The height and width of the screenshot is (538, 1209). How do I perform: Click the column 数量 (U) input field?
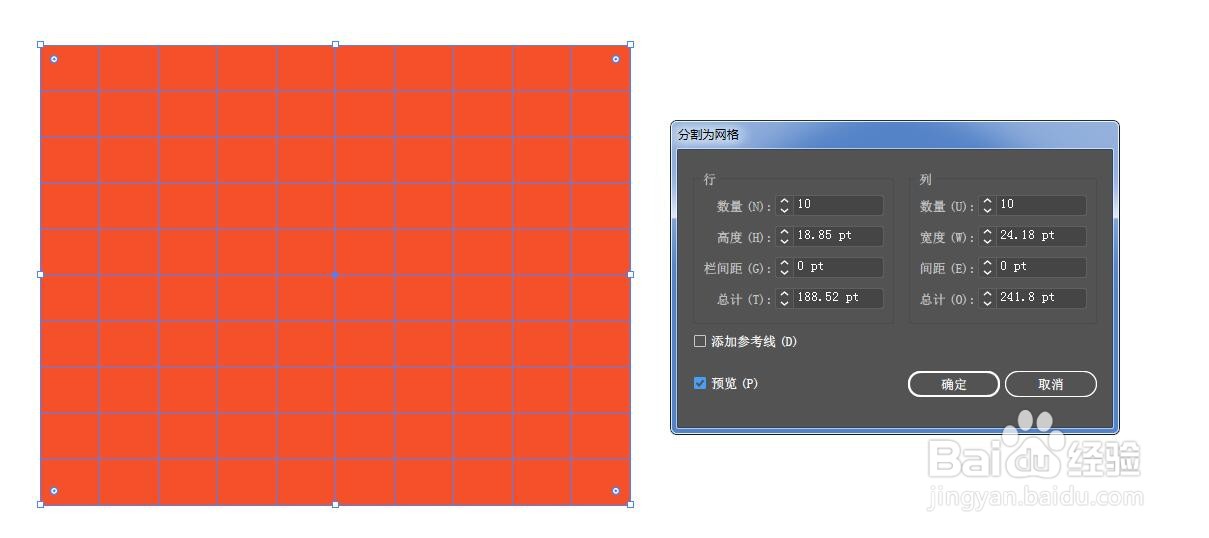pyautogui.click(x=1041, y=205)
